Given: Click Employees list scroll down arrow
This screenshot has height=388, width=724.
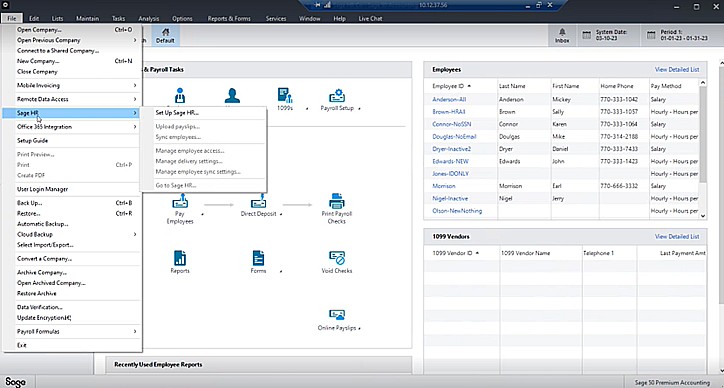Looking at the screenshot, I should tap(703, 215).
